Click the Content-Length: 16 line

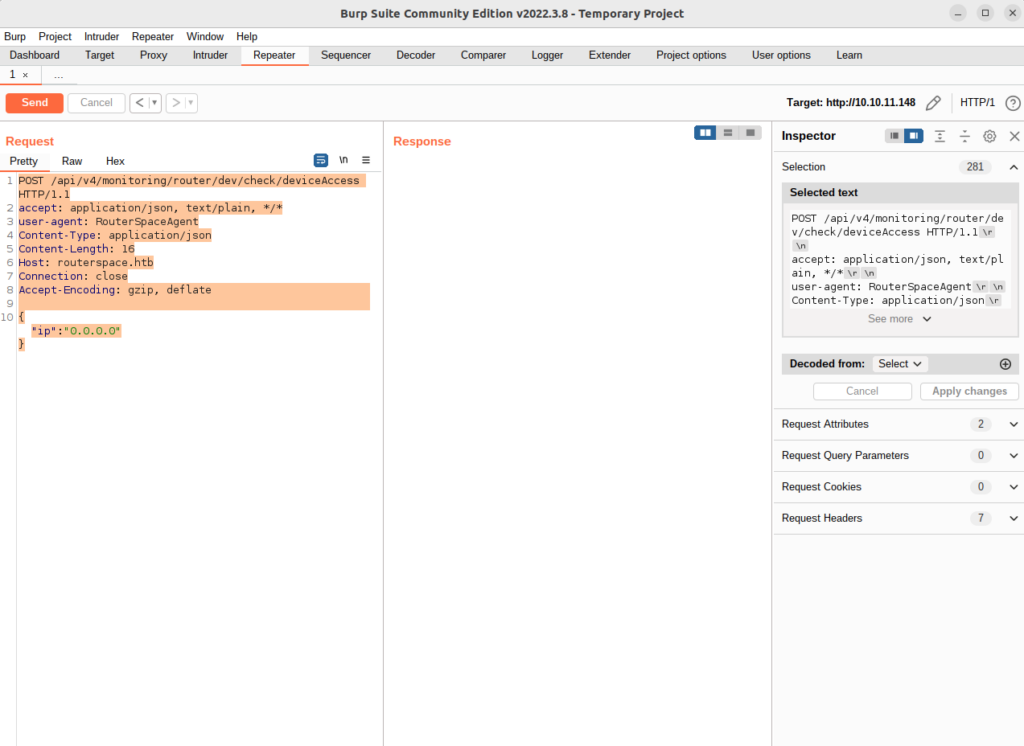76,249
